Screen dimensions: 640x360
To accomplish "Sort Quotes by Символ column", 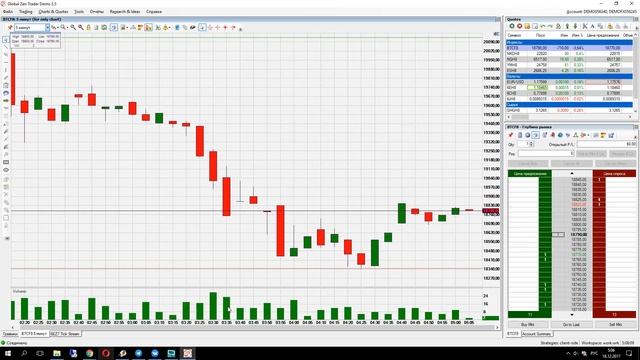I will click(x=514, y=36).
